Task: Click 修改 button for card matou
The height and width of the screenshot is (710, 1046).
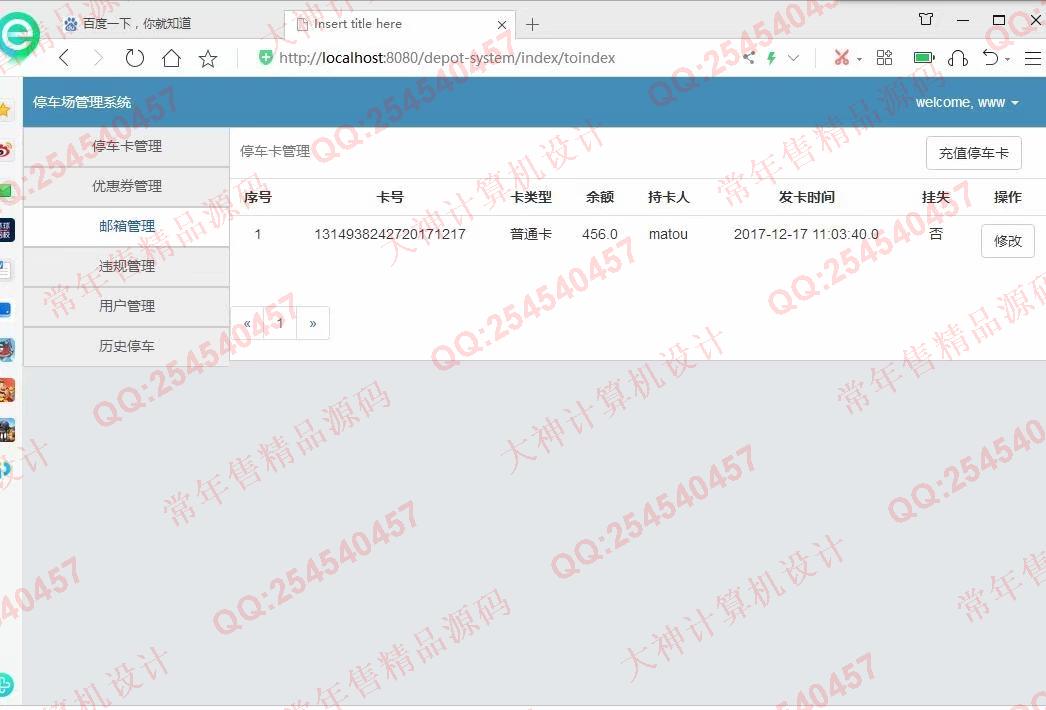Action: coord(1007,241)
